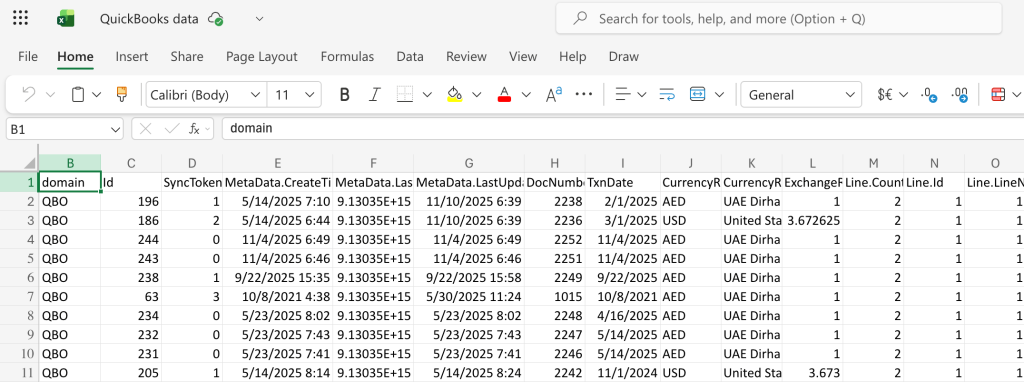Click the Undo arrow

[29, 95]
